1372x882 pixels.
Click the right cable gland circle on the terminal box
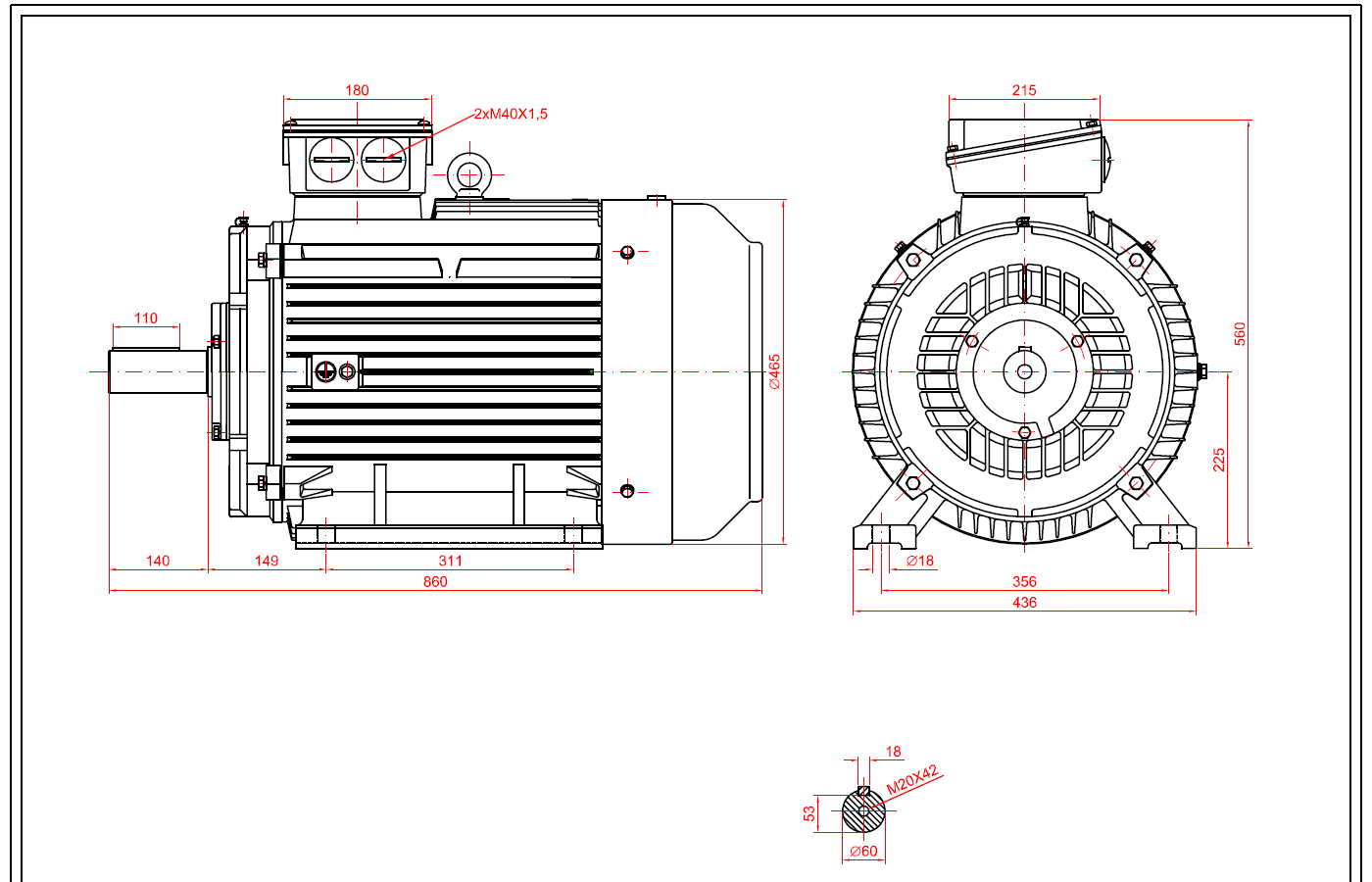pyautogui.click(x=384, y=160)
